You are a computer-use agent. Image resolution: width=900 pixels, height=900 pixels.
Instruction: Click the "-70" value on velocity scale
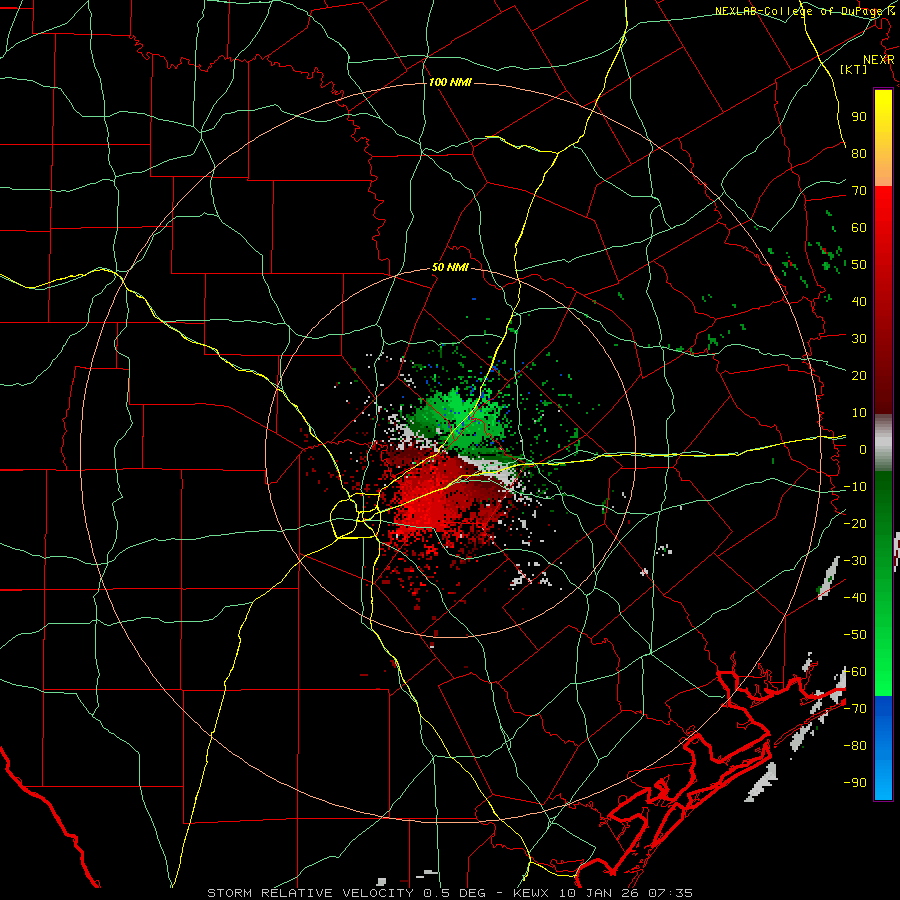(855, 709)
